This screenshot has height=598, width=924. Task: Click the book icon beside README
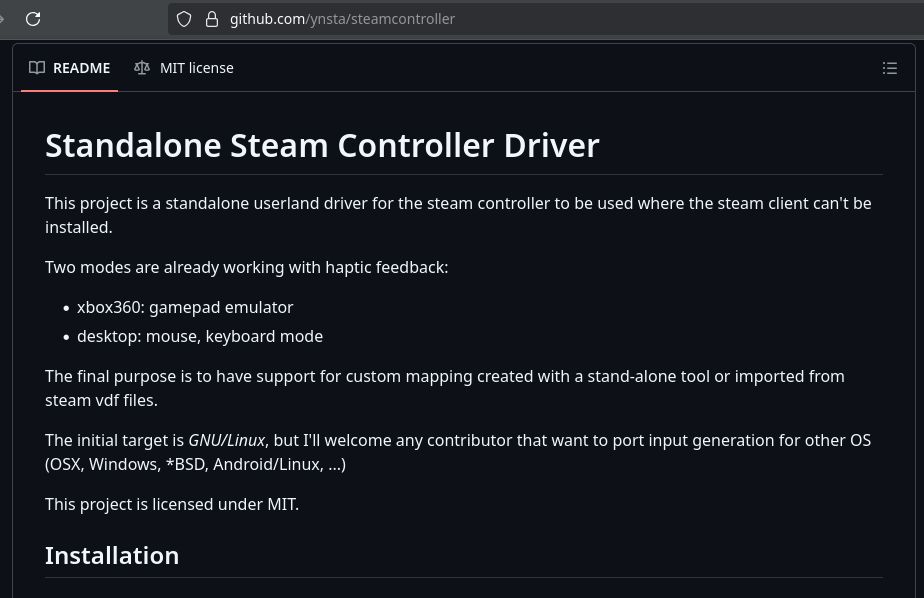(x=37, y=68)
